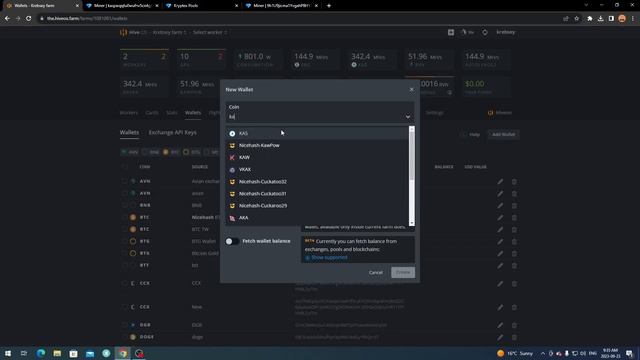Open the Settings farm tab
The height and width of the screenshot is (360, 640).
pos(435,113)
